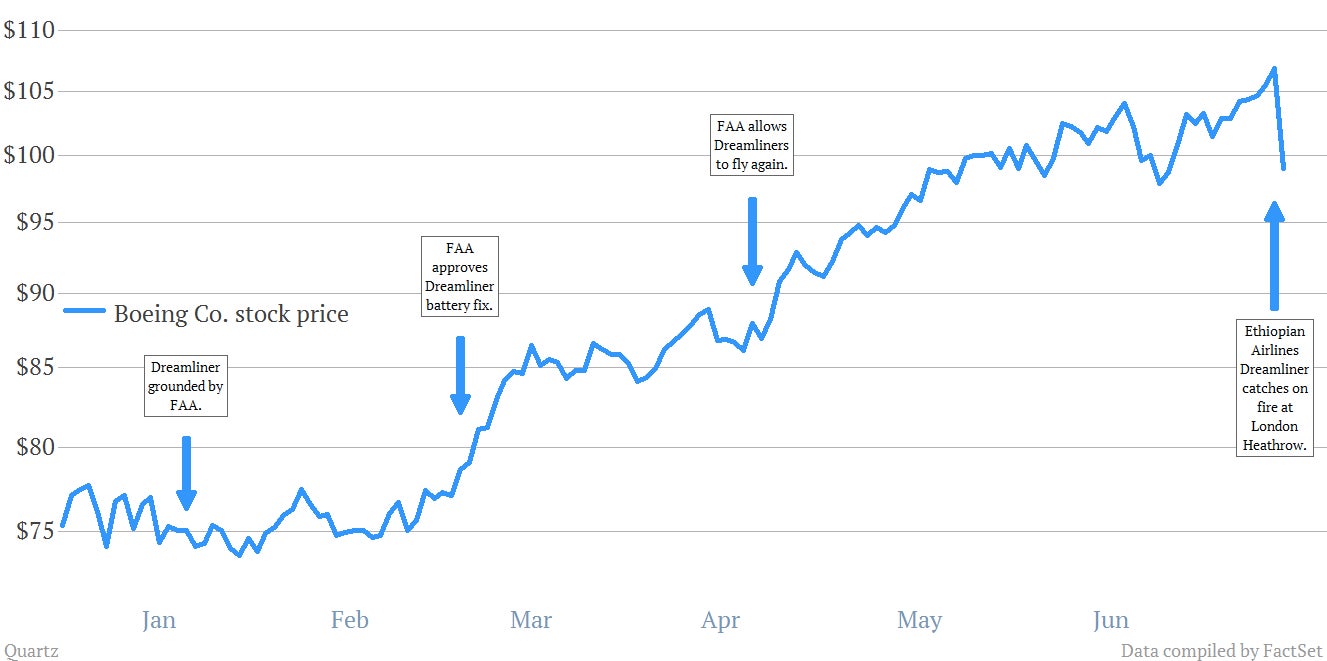This screenshot has height=661, width=1327.
Task: Click the 'FAA approves Dreamliner battery fix.' box
Action: pyautogui.click(x=460, y=276)
